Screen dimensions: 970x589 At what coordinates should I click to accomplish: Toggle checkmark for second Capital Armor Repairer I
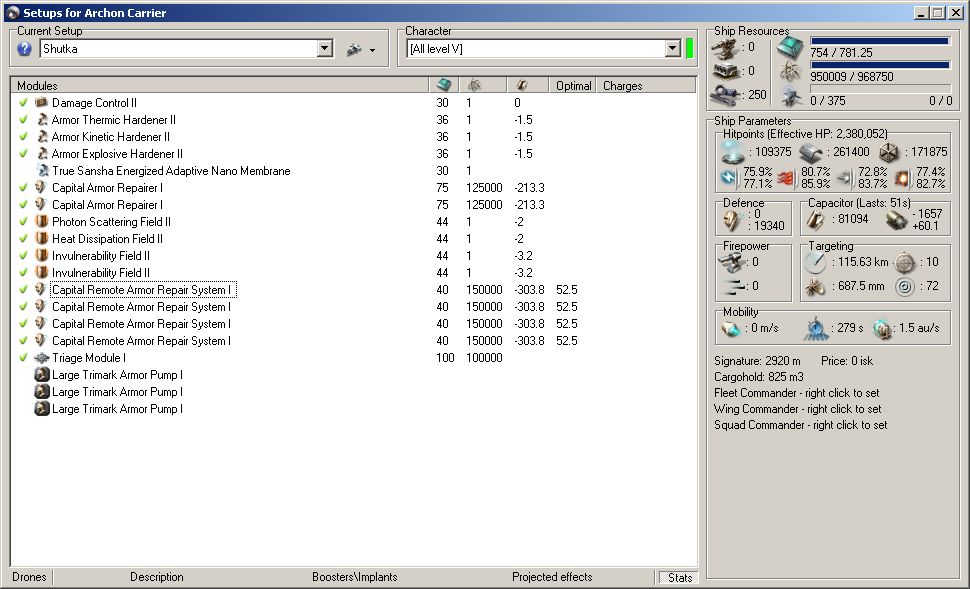tap(24, 205)
